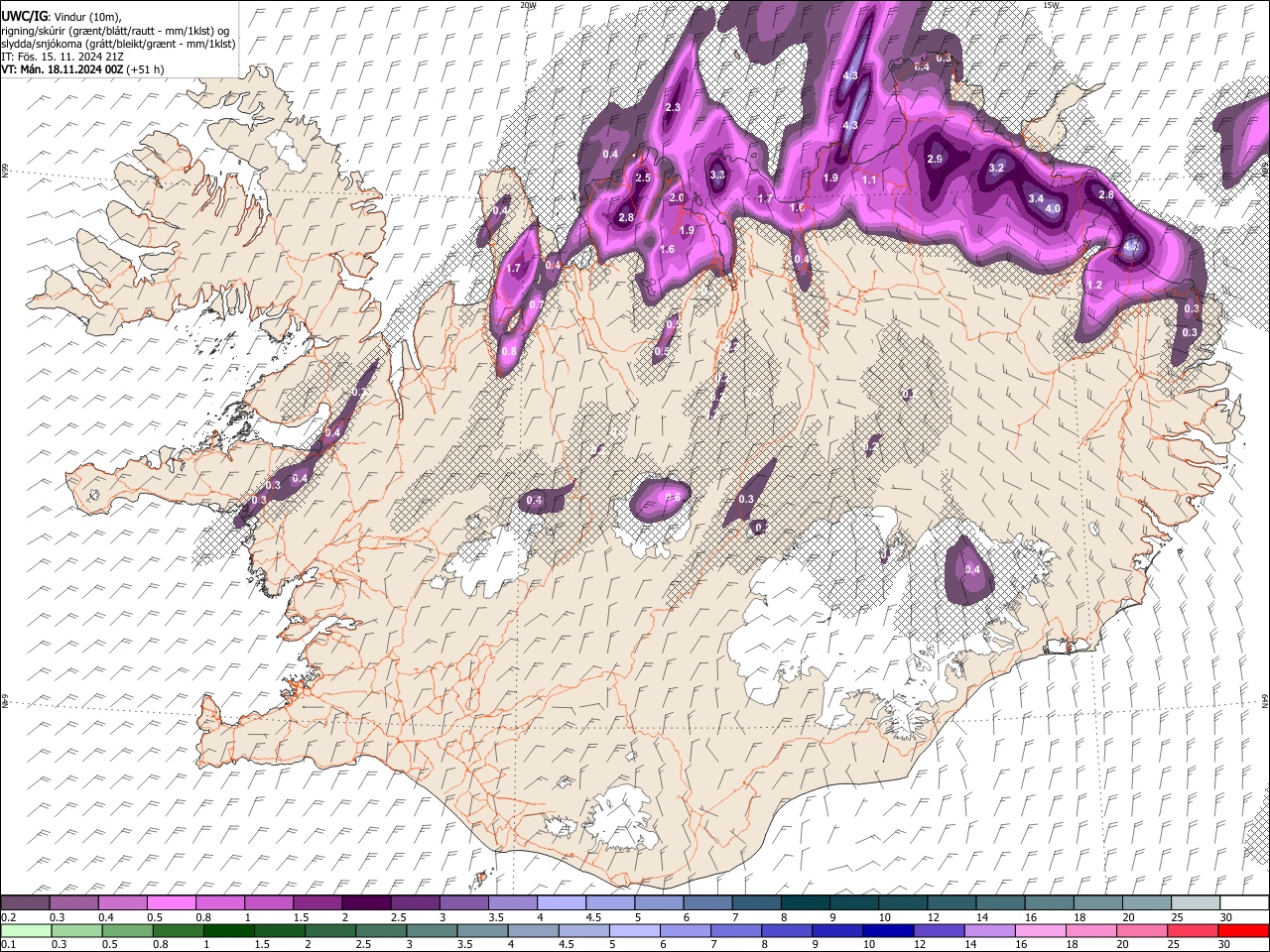Click the '0.1' label in the rain legend
Image resolution: width=1270 pixels, height=952 pixels.
click(x=8, y=944)
